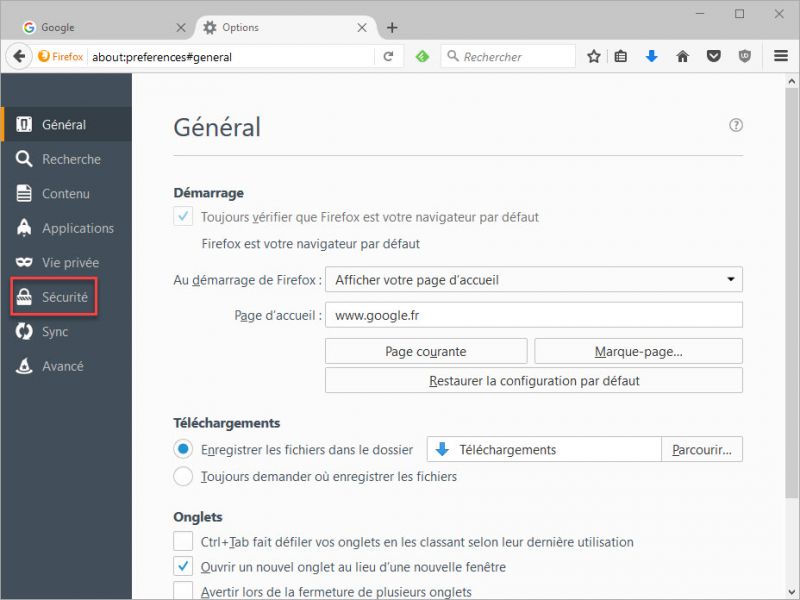This screenshot has height=600, width=800.
Task: Select Toujours demander où enregistrer les fichiers
Action: point(183,477)
